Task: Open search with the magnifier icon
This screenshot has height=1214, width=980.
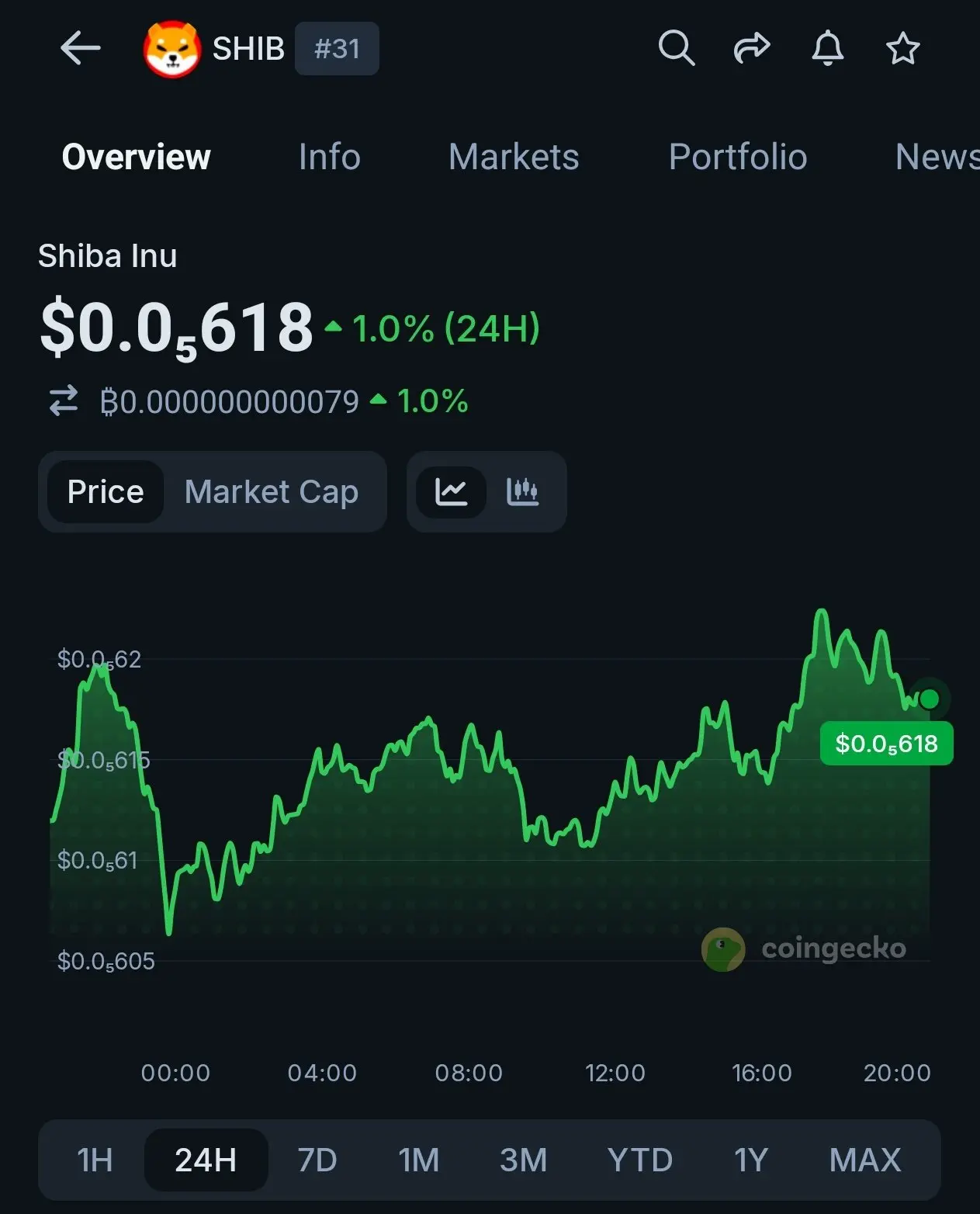Action: coord(677,48)
